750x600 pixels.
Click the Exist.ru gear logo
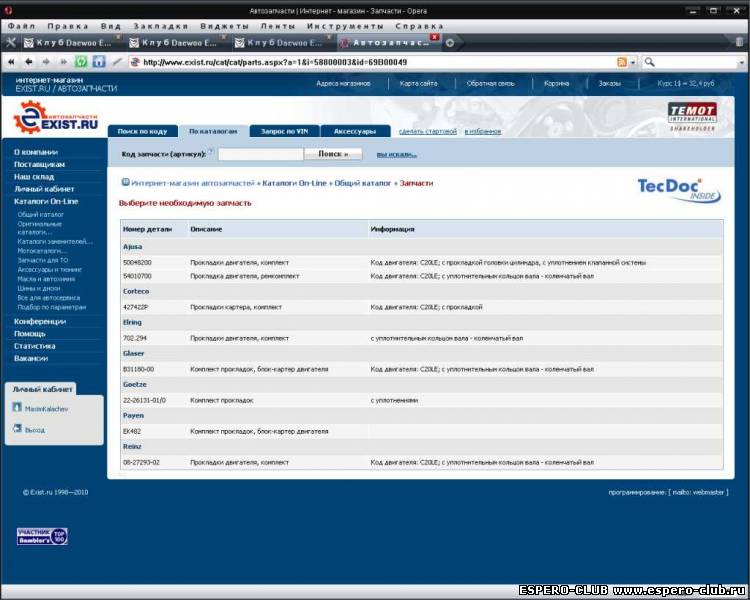coord(55,118)
